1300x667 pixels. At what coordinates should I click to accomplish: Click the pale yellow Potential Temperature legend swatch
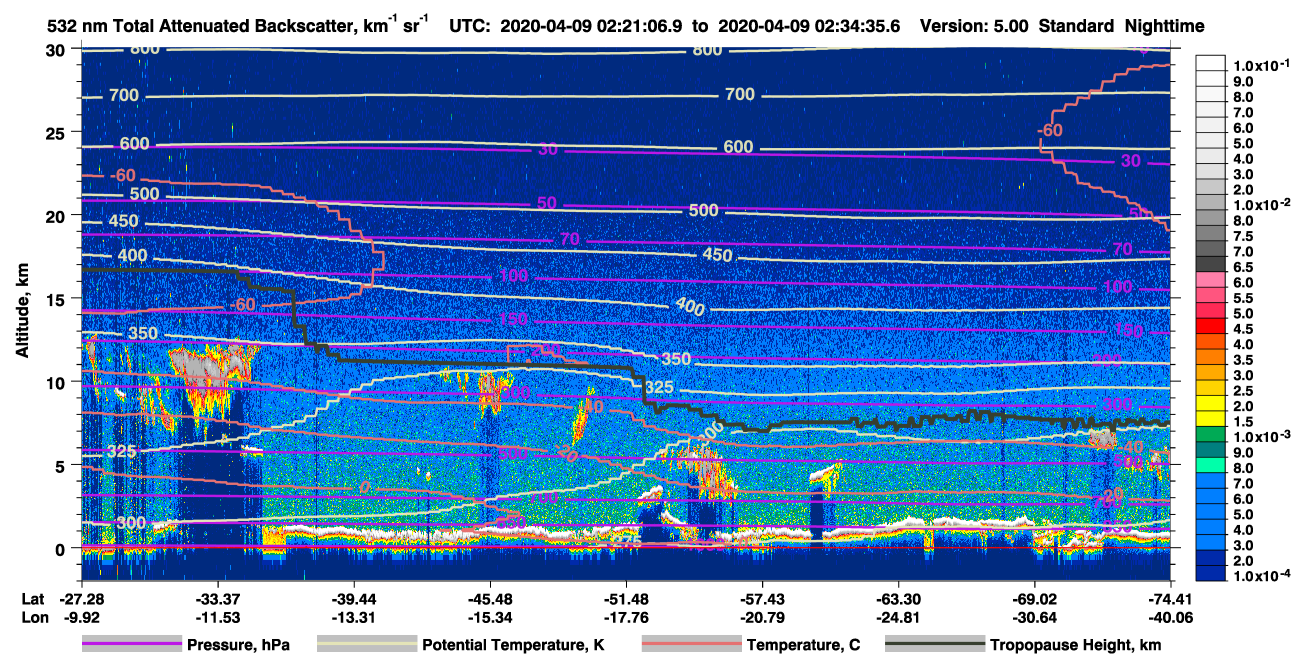(x=367, y=645)
